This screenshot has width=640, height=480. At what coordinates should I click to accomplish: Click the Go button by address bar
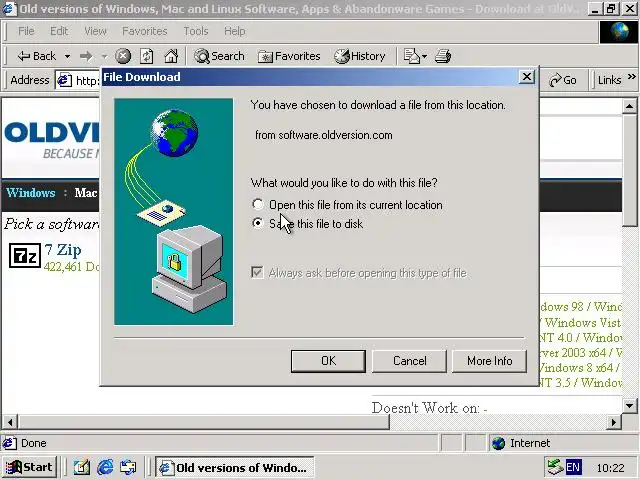[562, 80]
